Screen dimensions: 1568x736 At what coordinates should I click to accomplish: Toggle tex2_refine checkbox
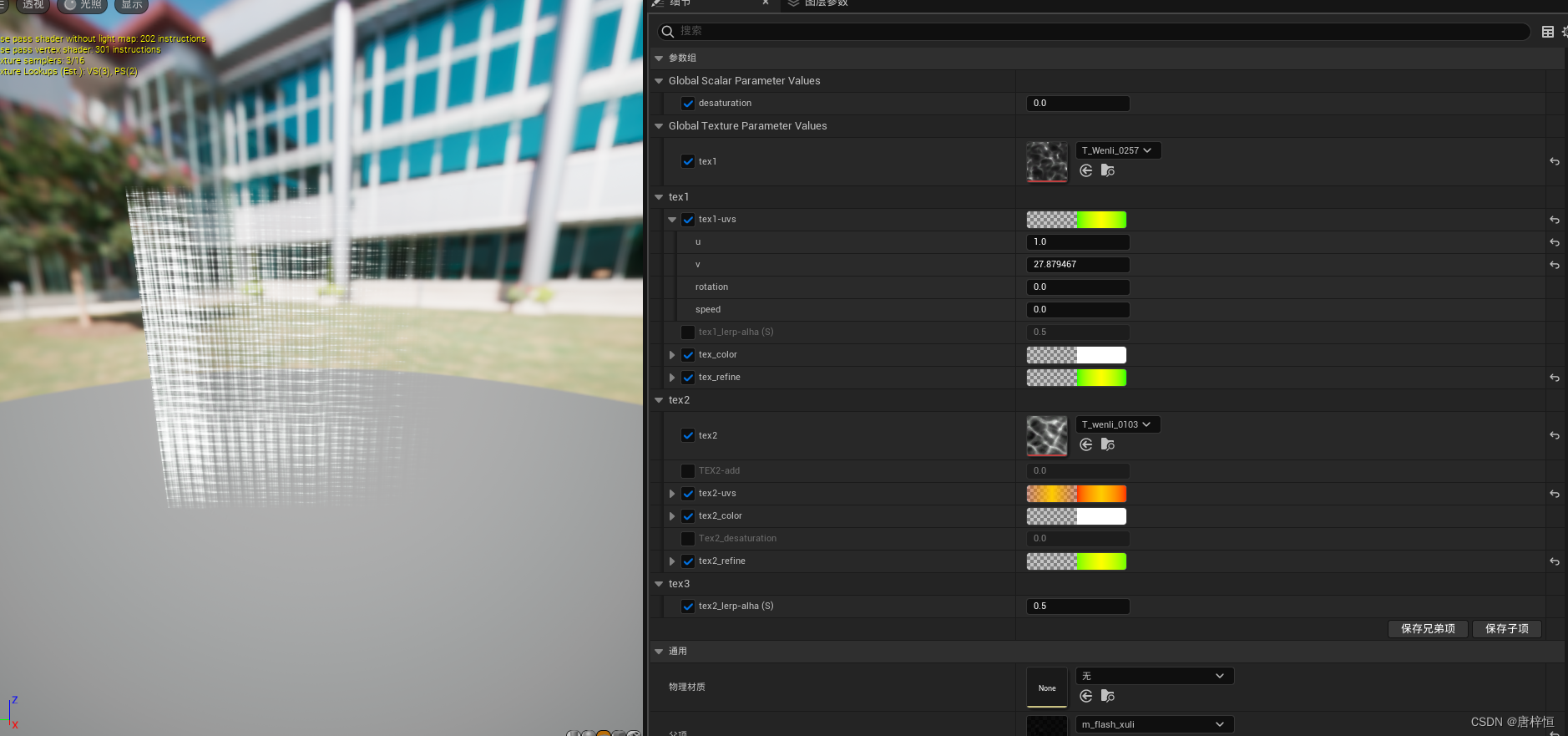(688, 561)
